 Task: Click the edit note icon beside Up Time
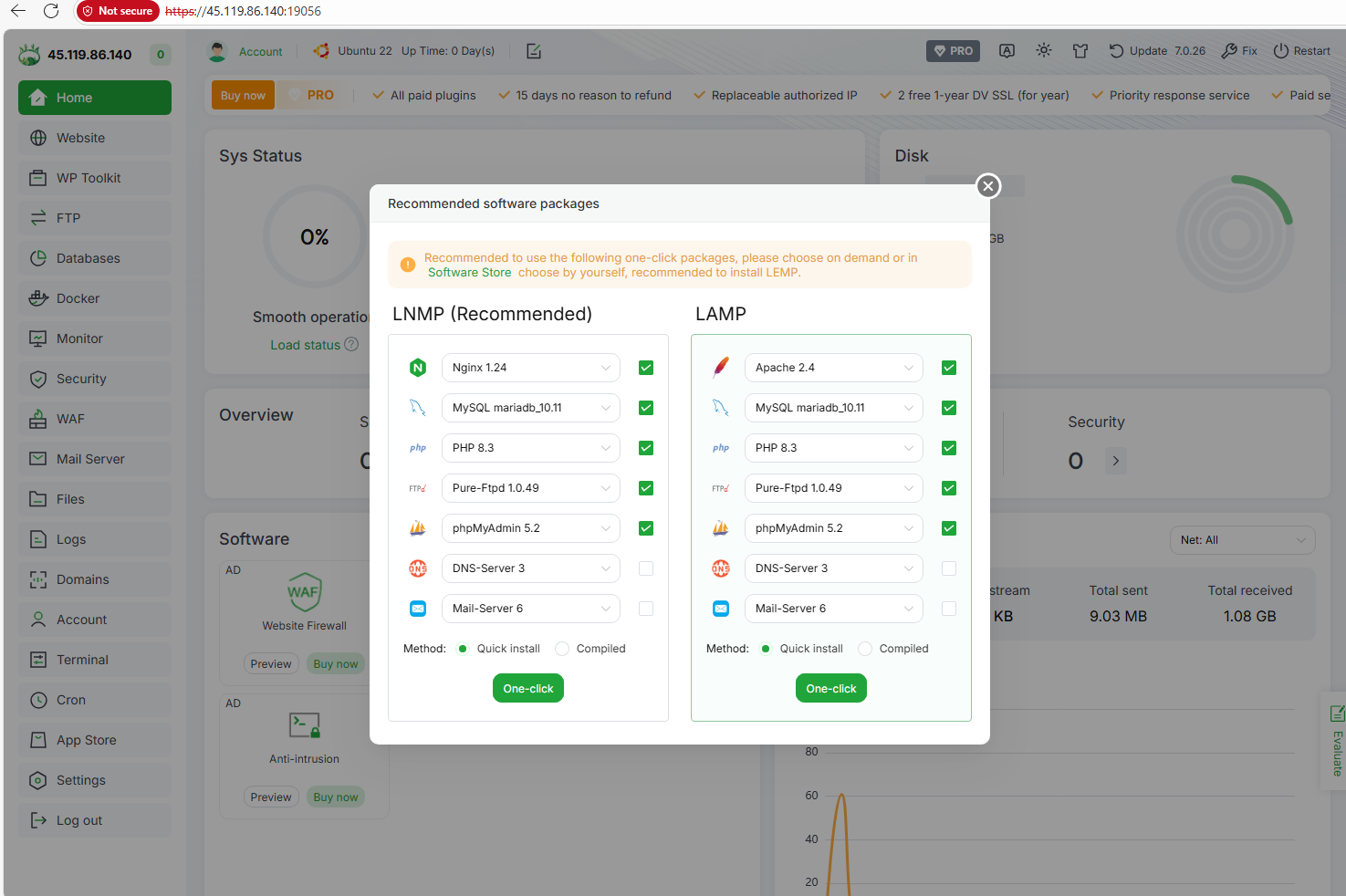point(534,51)
